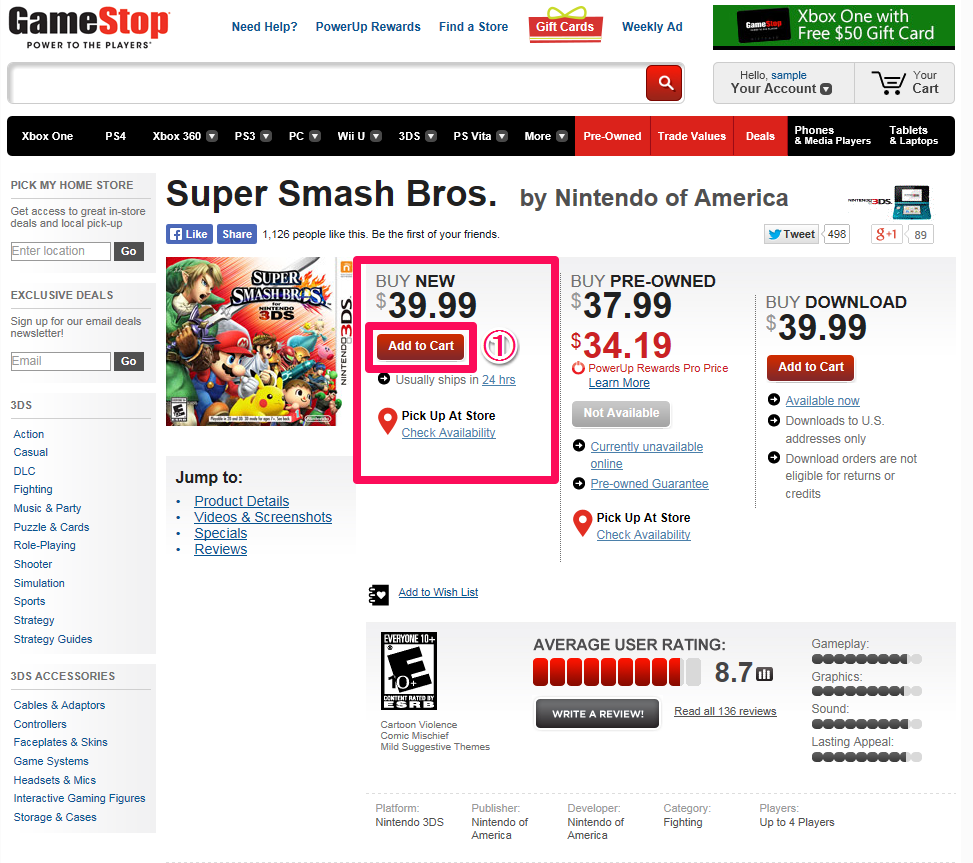
Task: Open the shopping cart icon
Action: point(888,83)
